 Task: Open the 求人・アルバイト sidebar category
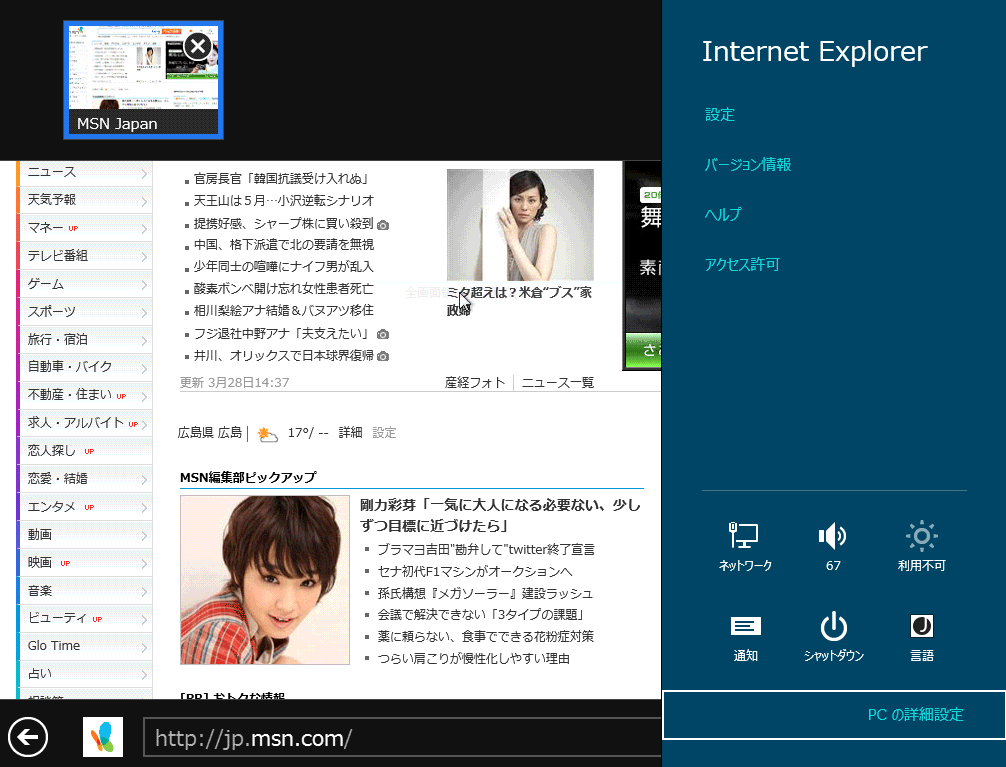pyautogui.click(x=85, y=423)
